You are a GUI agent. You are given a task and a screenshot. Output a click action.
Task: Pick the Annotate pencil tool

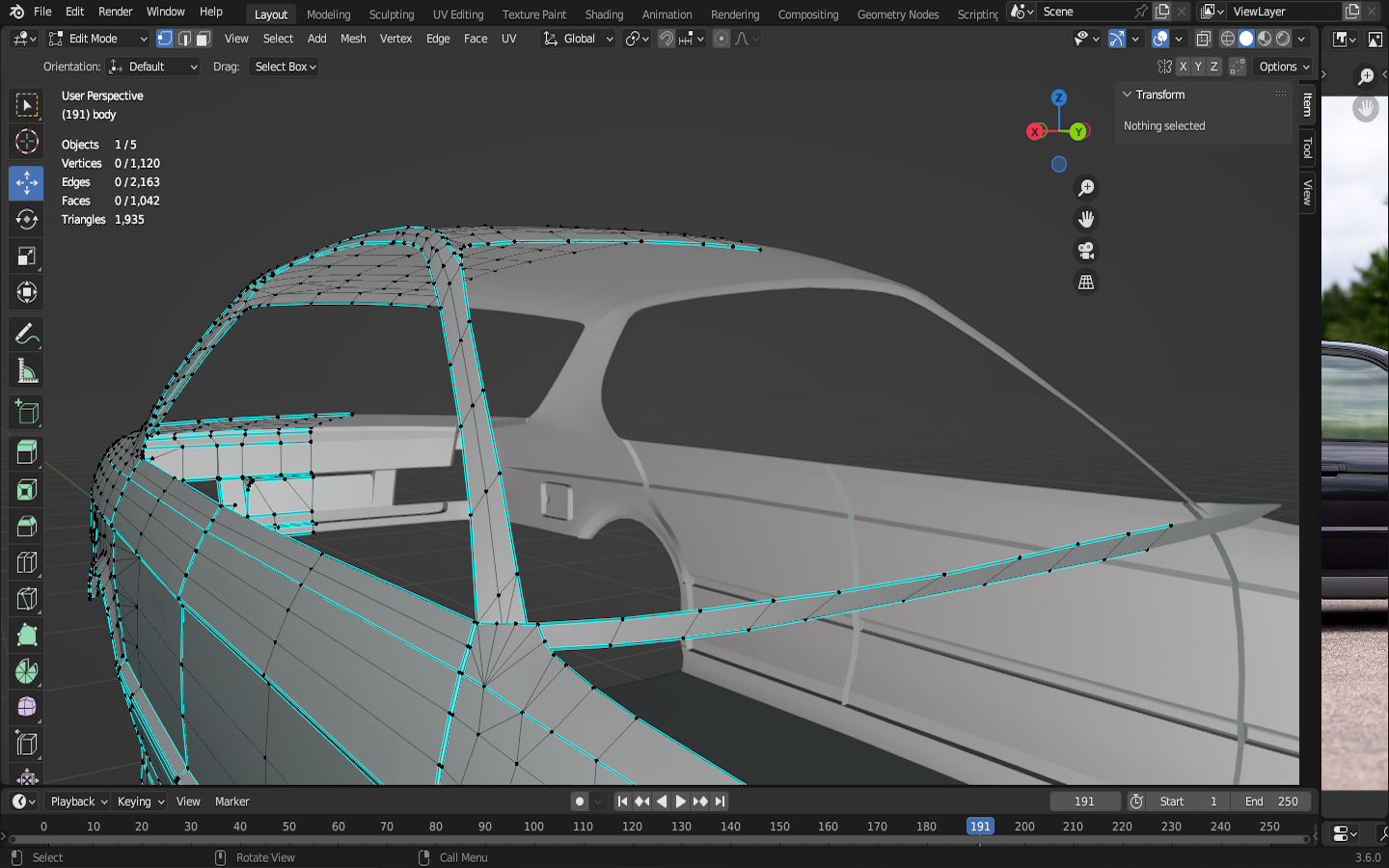click(27, 335)
